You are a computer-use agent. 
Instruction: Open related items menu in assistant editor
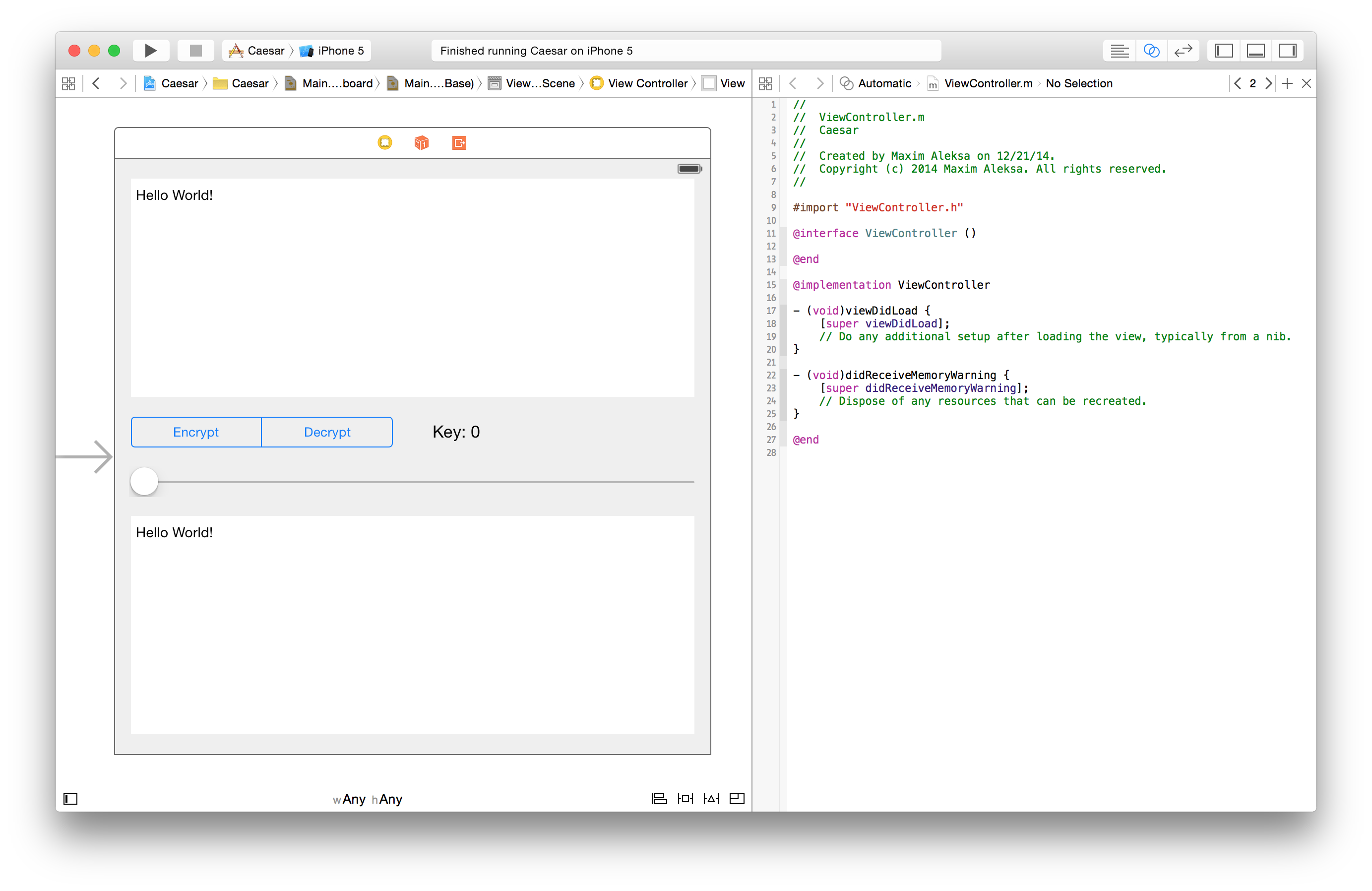(765, 84)
